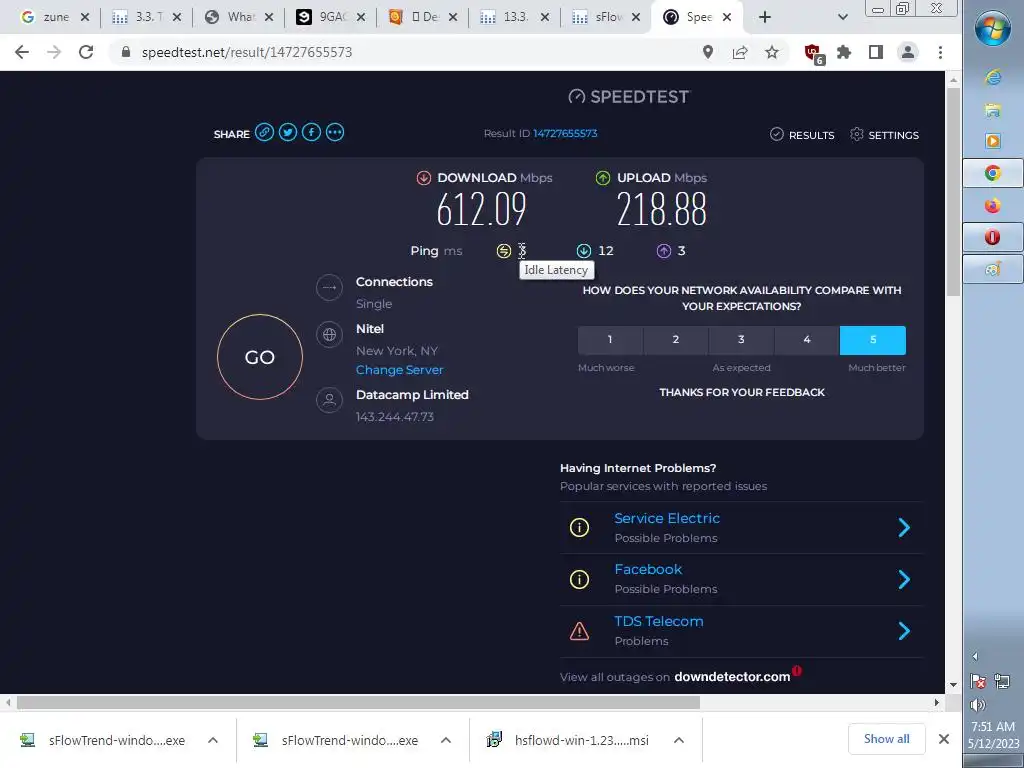1024x768 pixels.
Task: Click the Windows Start orb
Action: (x=993, y=29)
